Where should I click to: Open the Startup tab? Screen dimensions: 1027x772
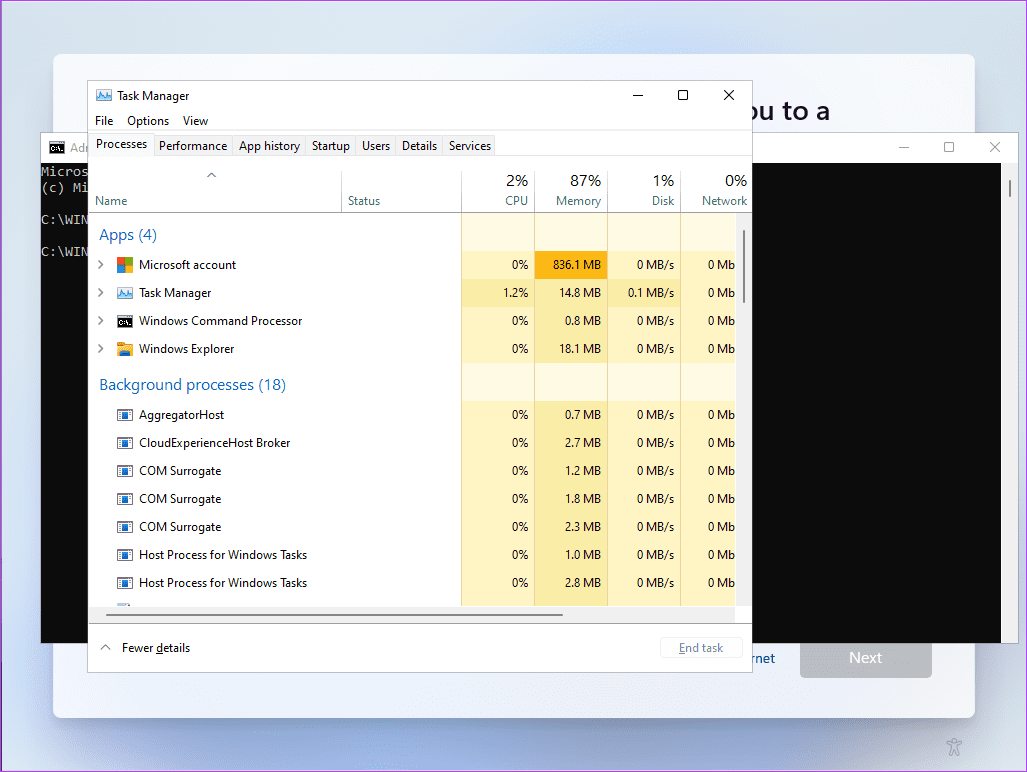[x=330, y=146]
